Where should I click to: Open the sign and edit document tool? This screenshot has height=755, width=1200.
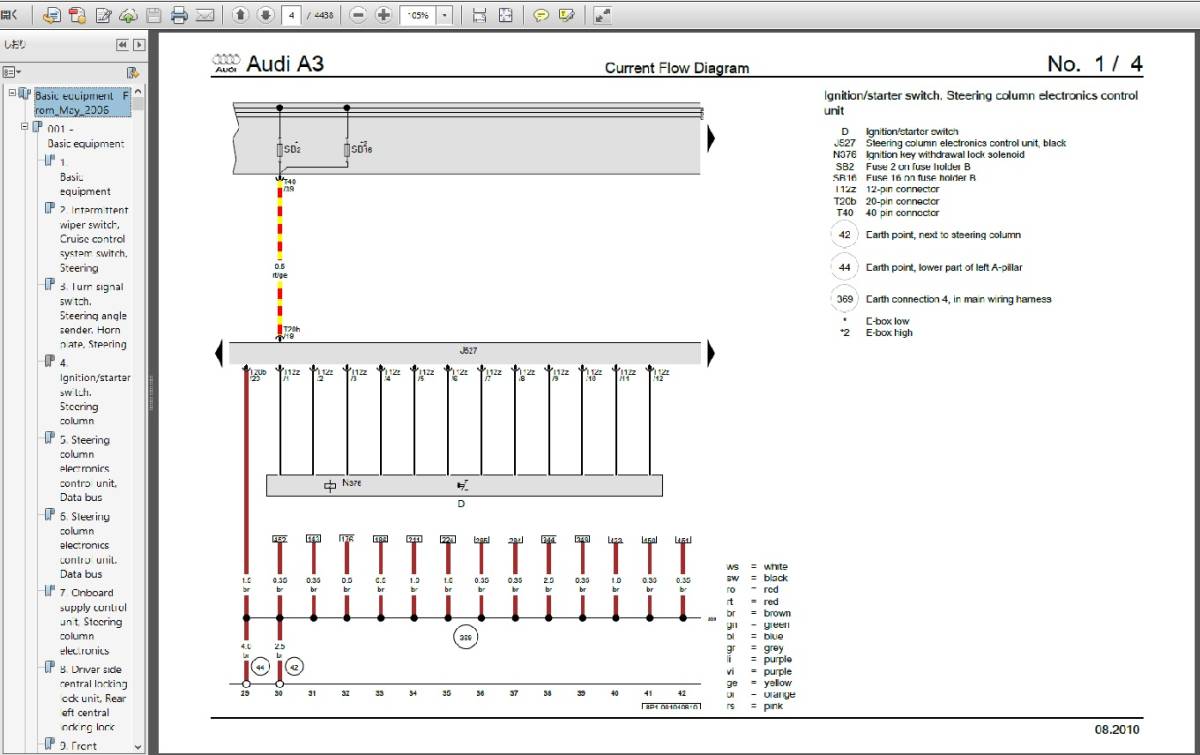(x=103, y=15)
